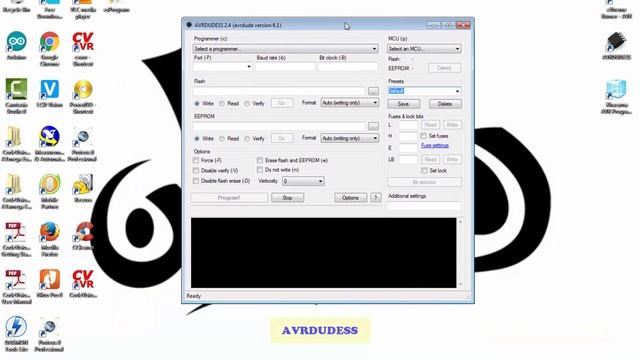640x360 pixels.
Task: Click the L fuse value field
Action: (x=408, y=125)
